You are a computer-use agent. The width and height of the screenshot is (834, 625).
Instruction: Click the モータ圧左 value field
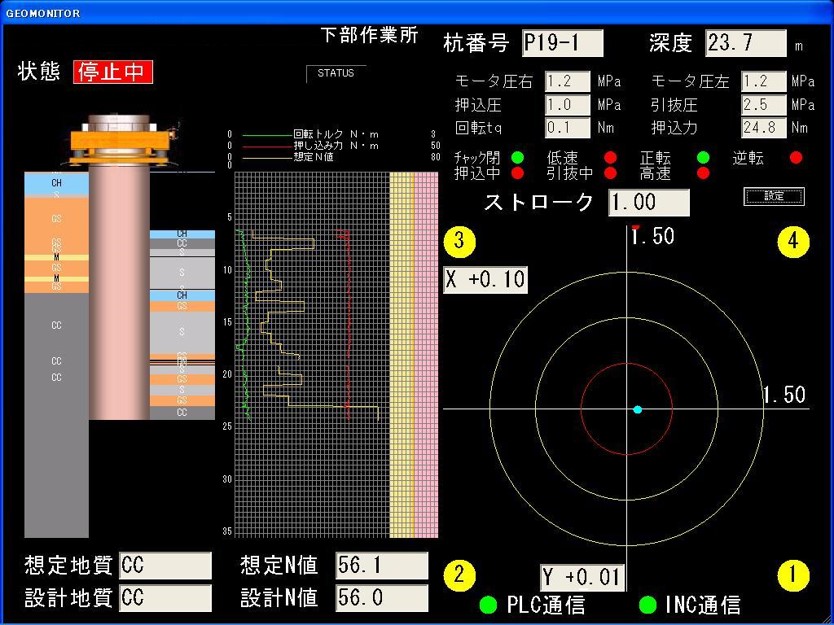(763, 81)
